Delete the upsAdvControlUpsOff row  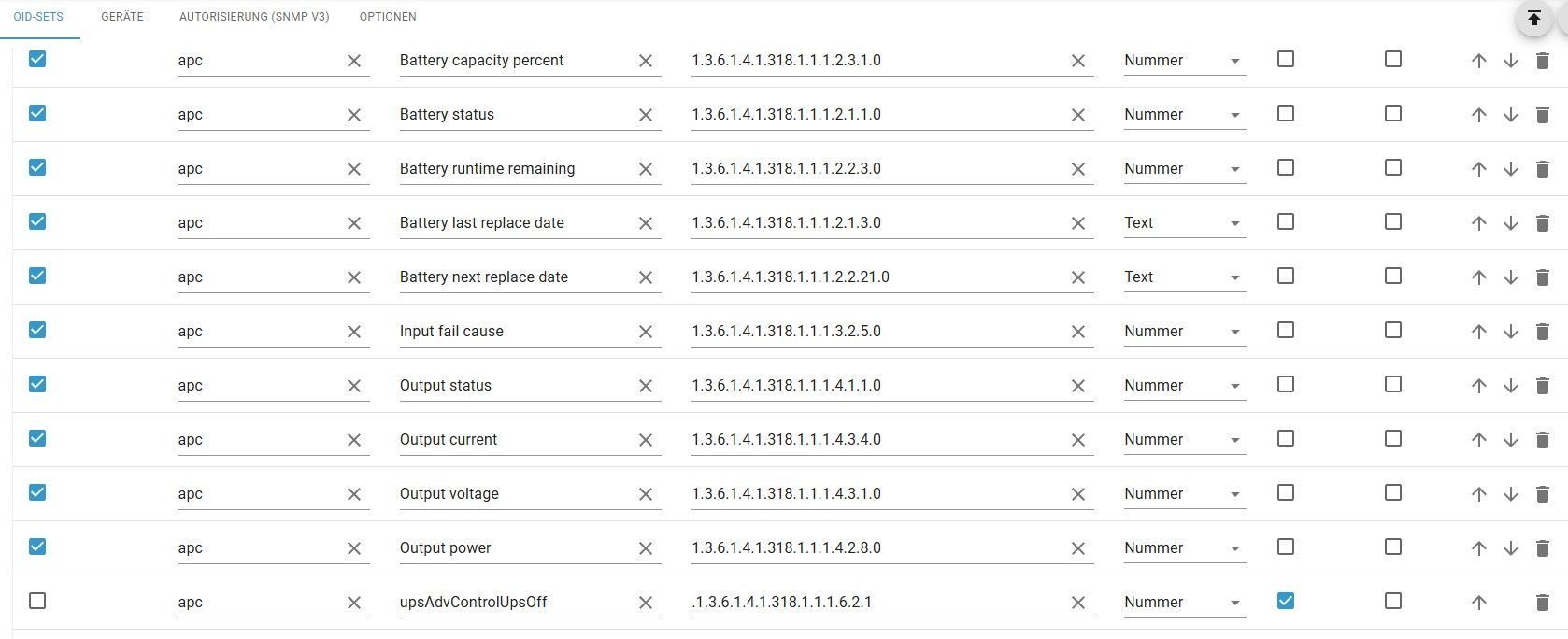click(1542, 603)
